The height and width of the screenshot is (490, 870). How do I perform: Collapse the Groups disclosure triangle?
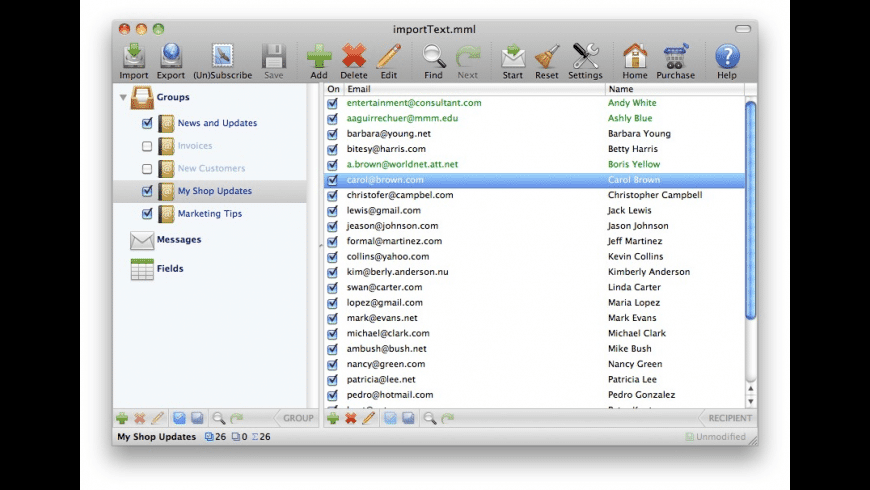tap(124, 98)
